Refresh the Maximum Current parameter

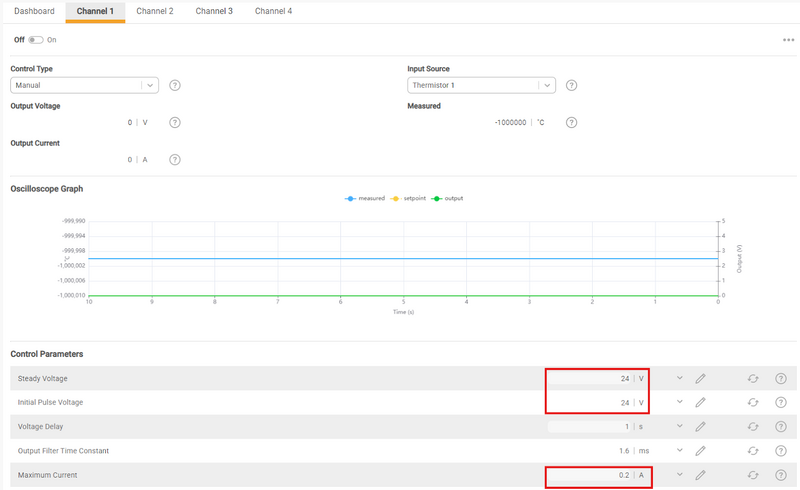click(753, 475)
